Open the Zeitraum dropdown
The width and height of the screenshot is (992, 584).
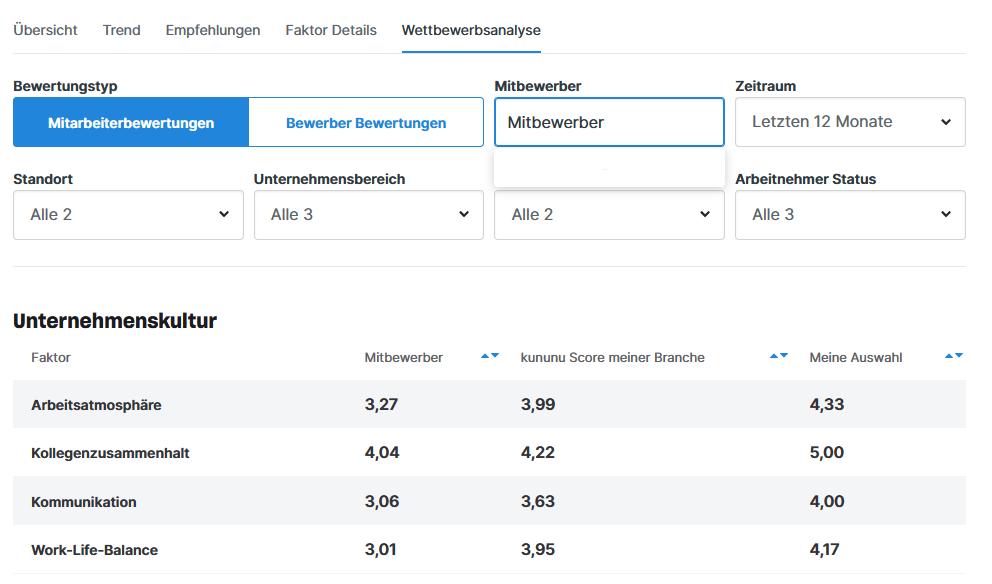pyautogui.click(x=850, y=122)
